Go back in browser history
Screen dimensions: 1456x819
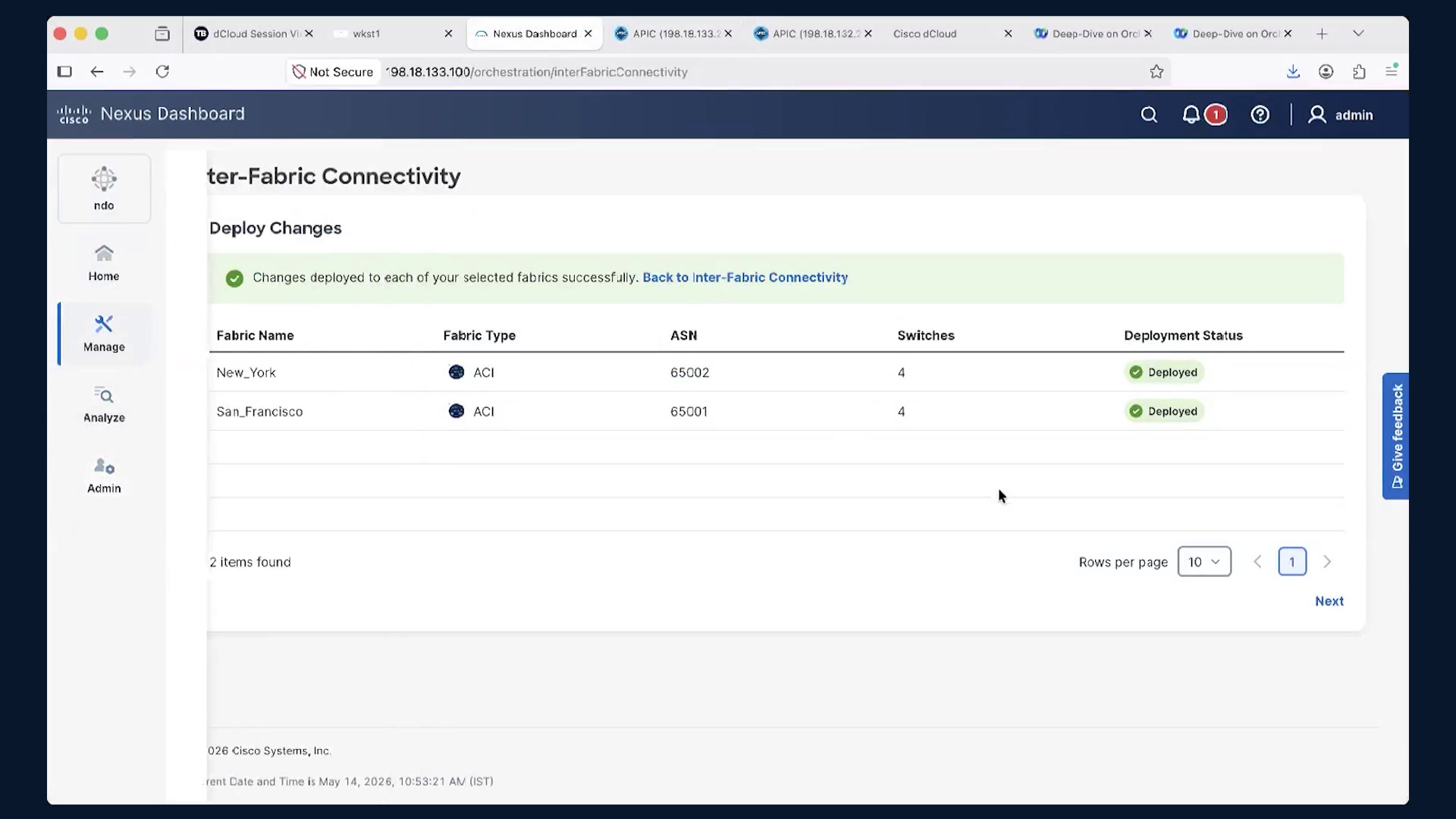coord(97,71)
